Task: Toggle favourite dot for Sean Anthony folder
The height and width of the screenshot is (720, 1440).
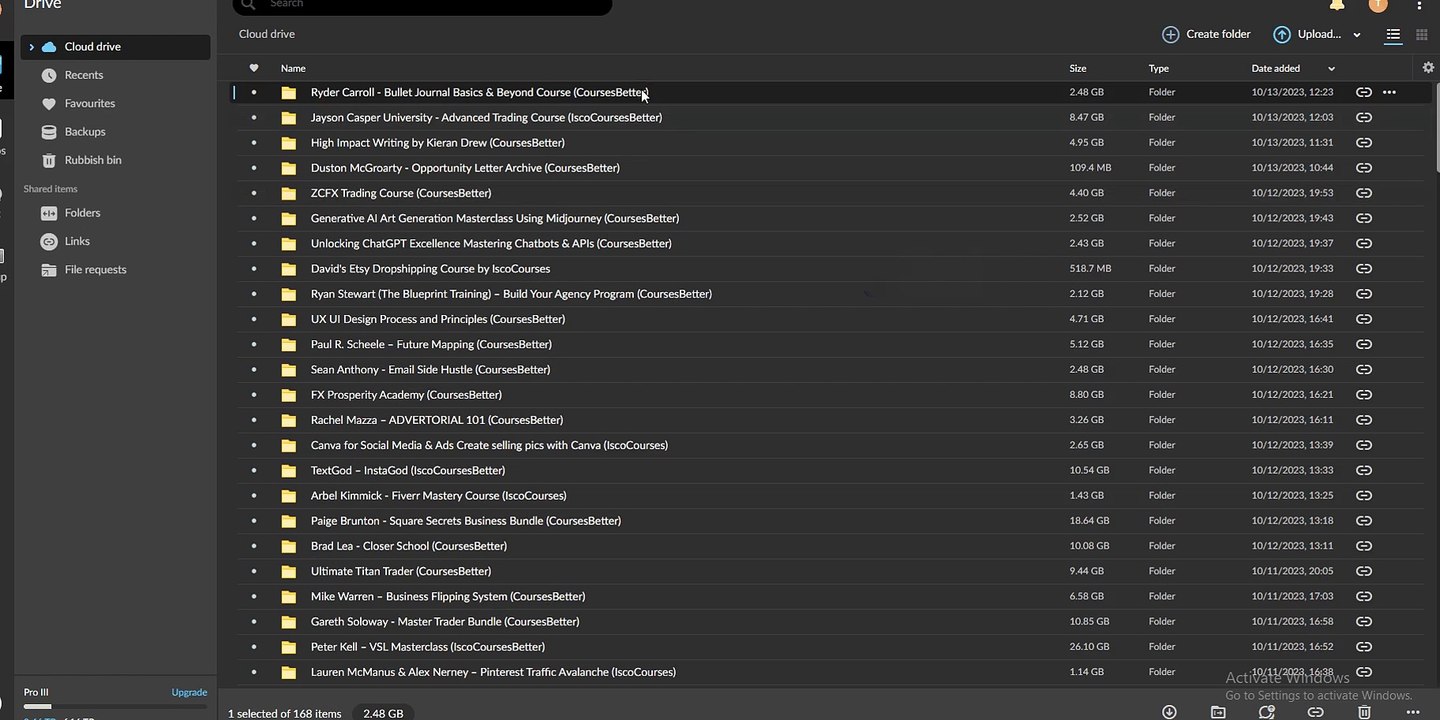Action: (x=254, y=370)
